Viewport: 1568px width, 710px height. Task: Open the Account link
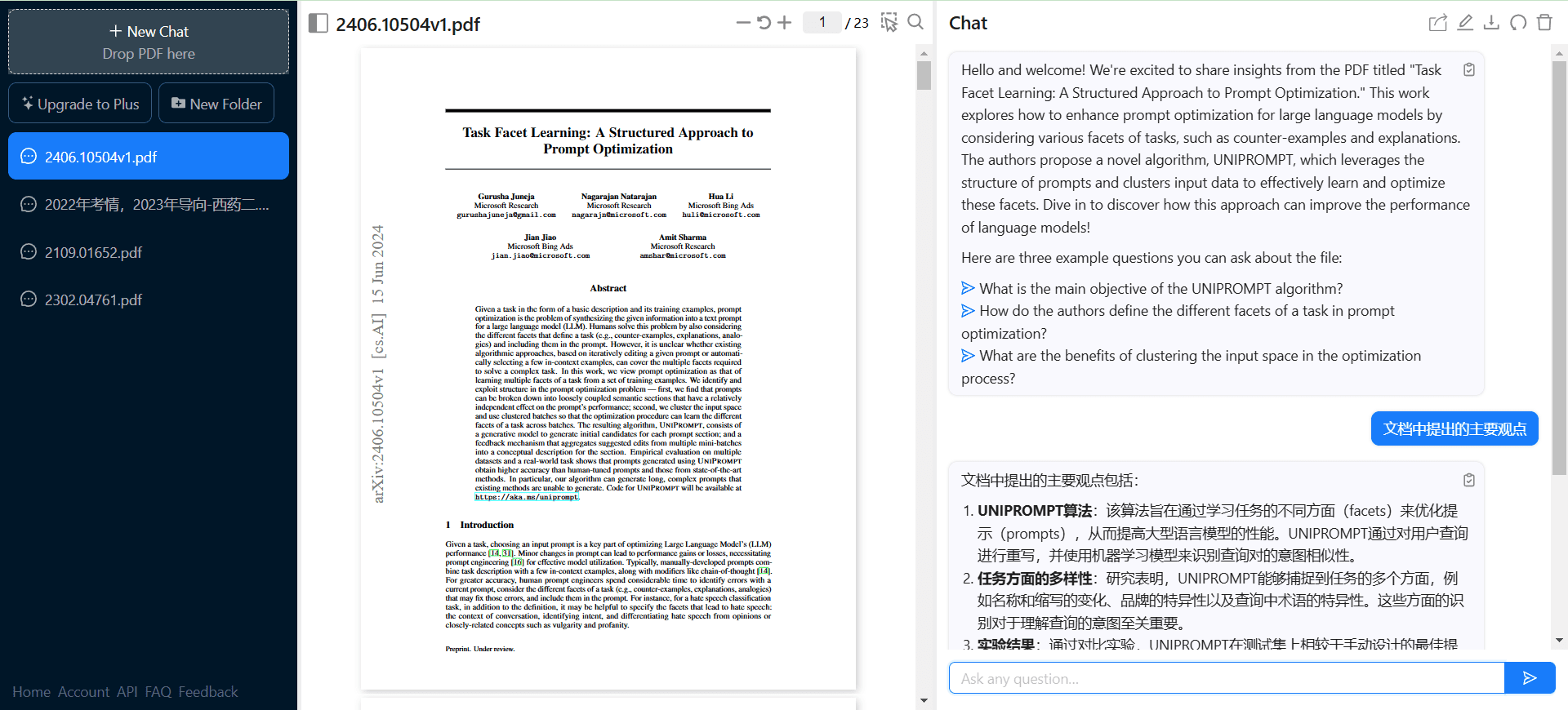pos(83,692)
